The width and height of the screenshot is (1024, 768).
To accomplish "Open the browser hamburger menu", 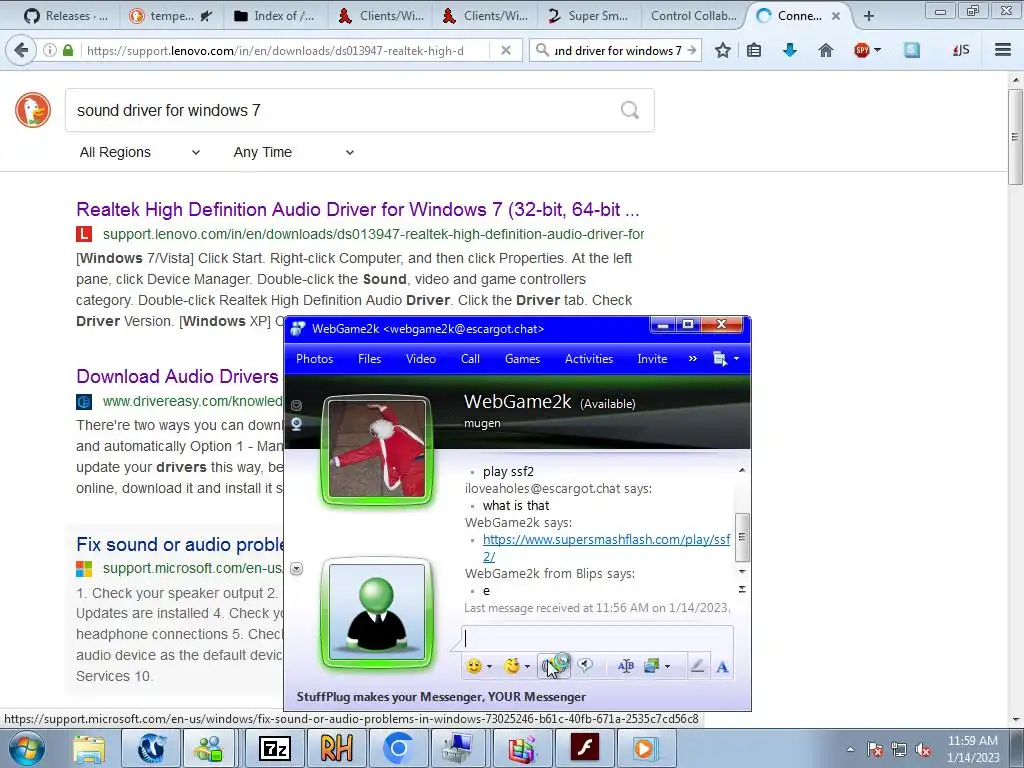I will [1003, 50].
